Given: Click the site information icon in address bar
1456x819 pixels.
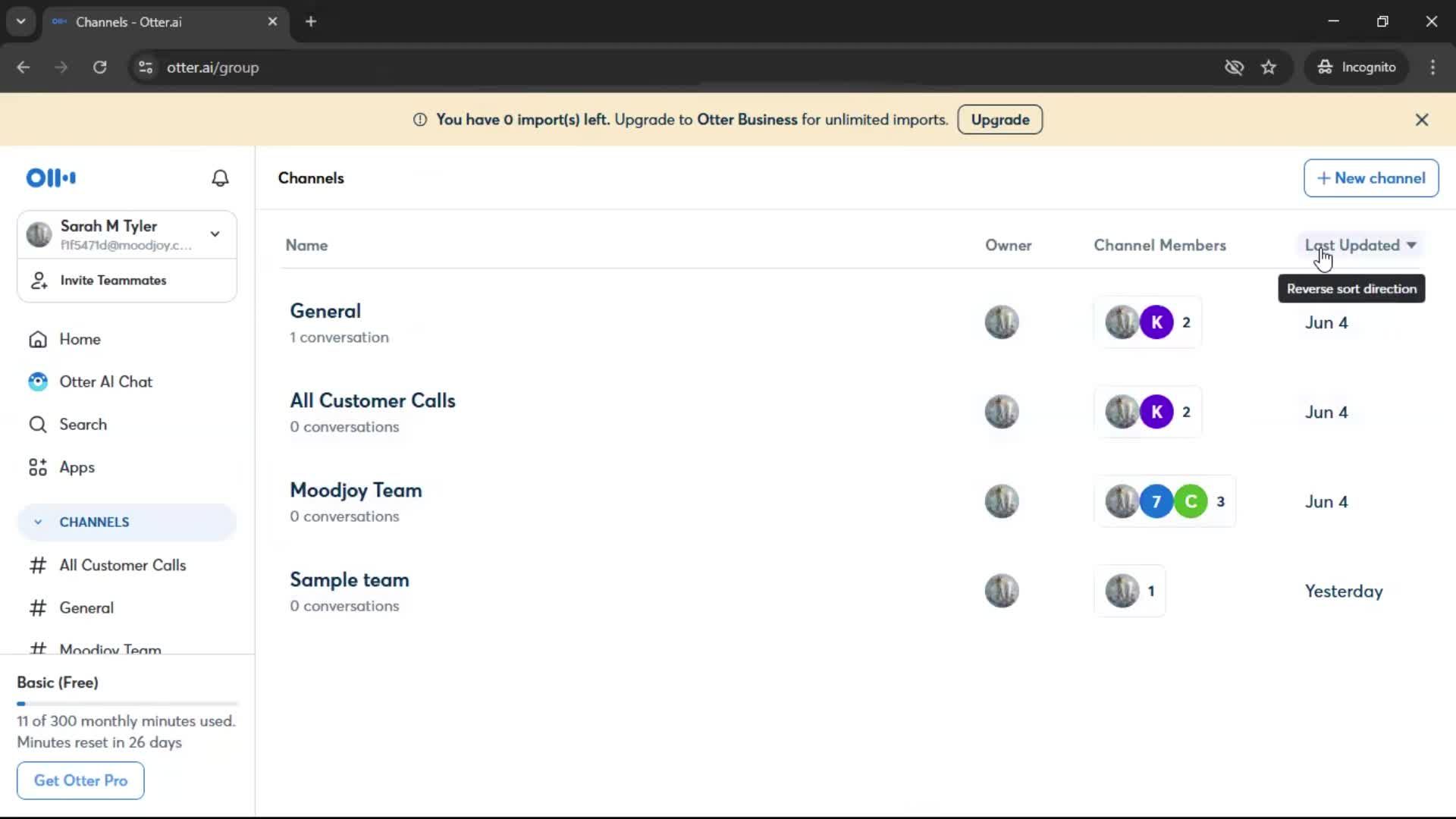Looking at the screenshot, I should (146, 67).
